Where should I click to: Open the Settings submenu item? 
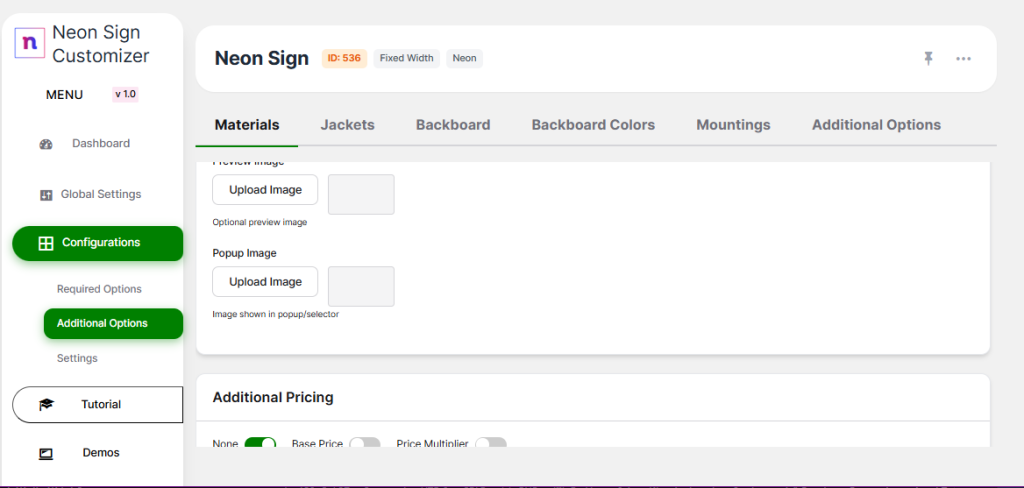[x=77, y=358]
